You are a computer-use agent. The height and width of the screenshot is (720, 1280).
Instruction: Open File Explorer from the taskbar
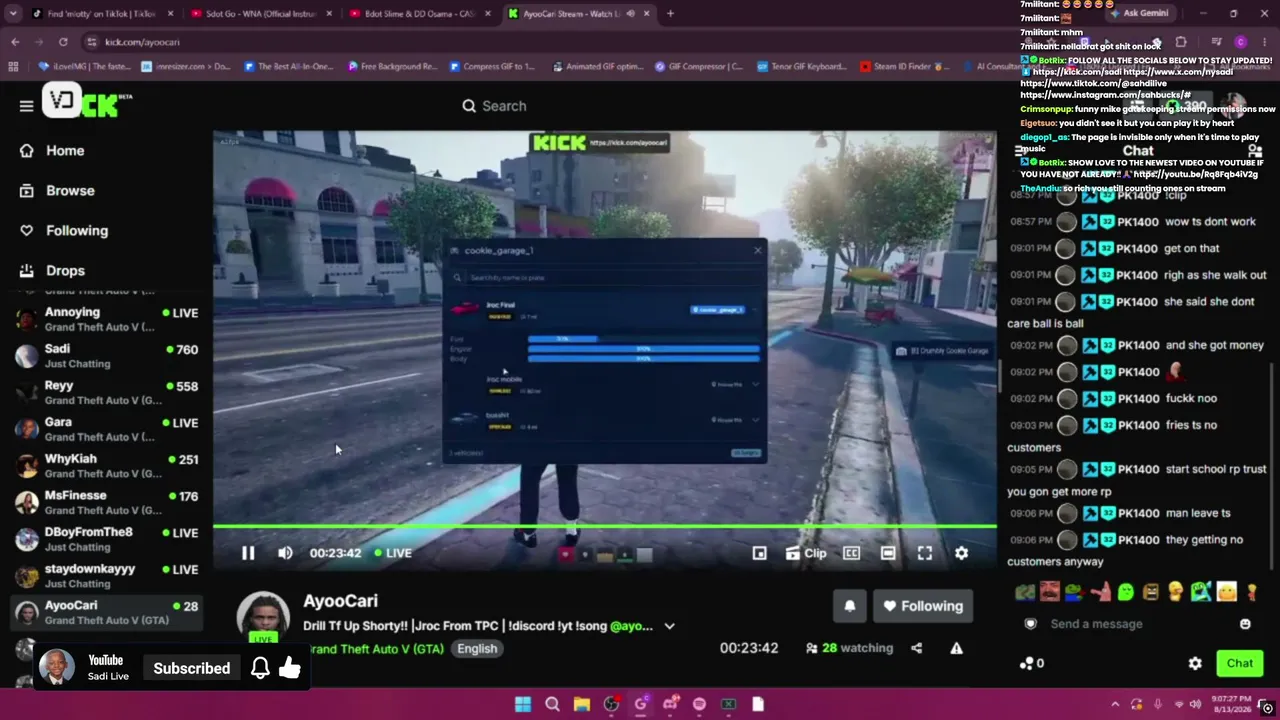tap(581, 704)
